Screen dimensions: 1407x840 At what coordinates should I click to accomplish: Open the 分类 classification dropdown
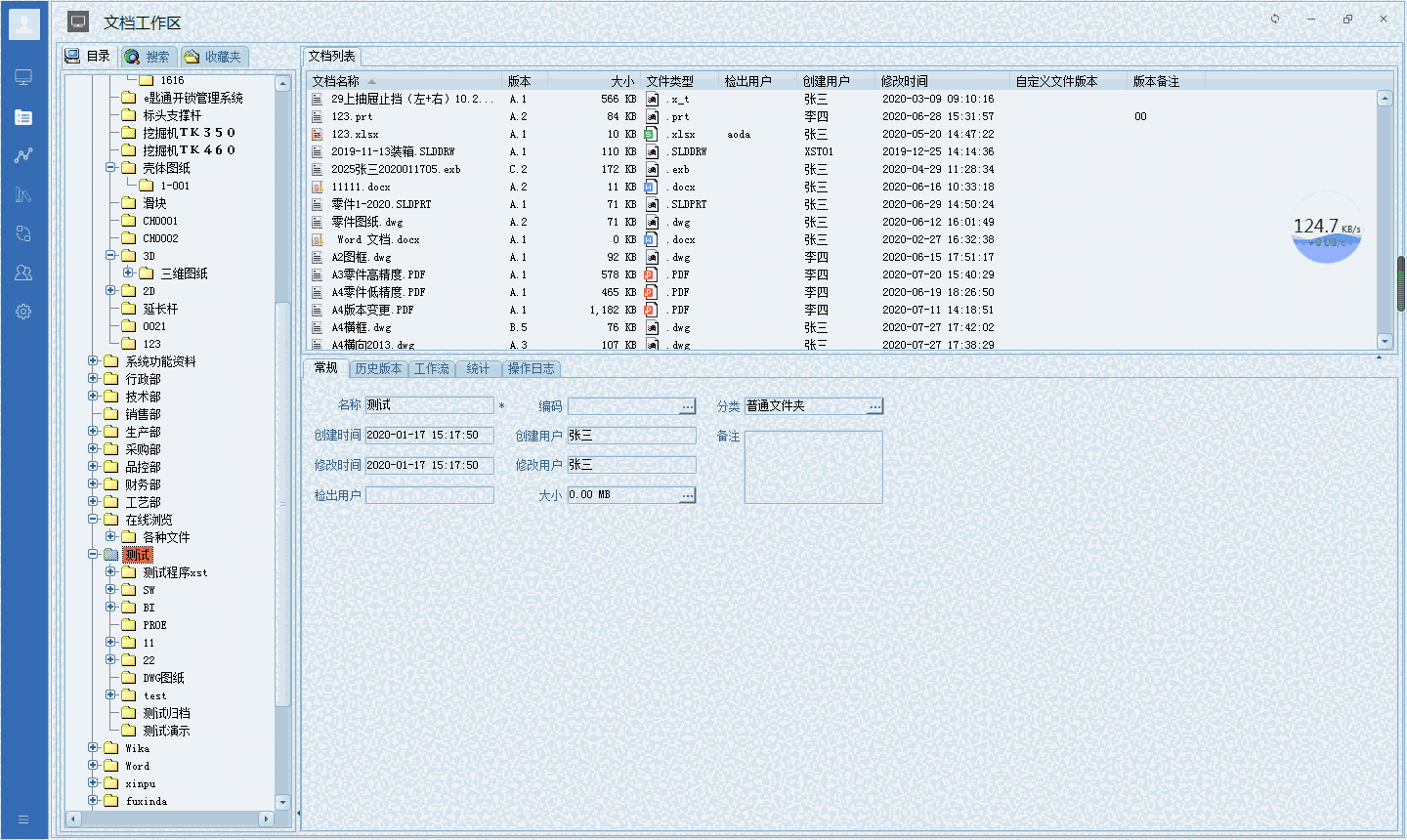click(876, 405)
